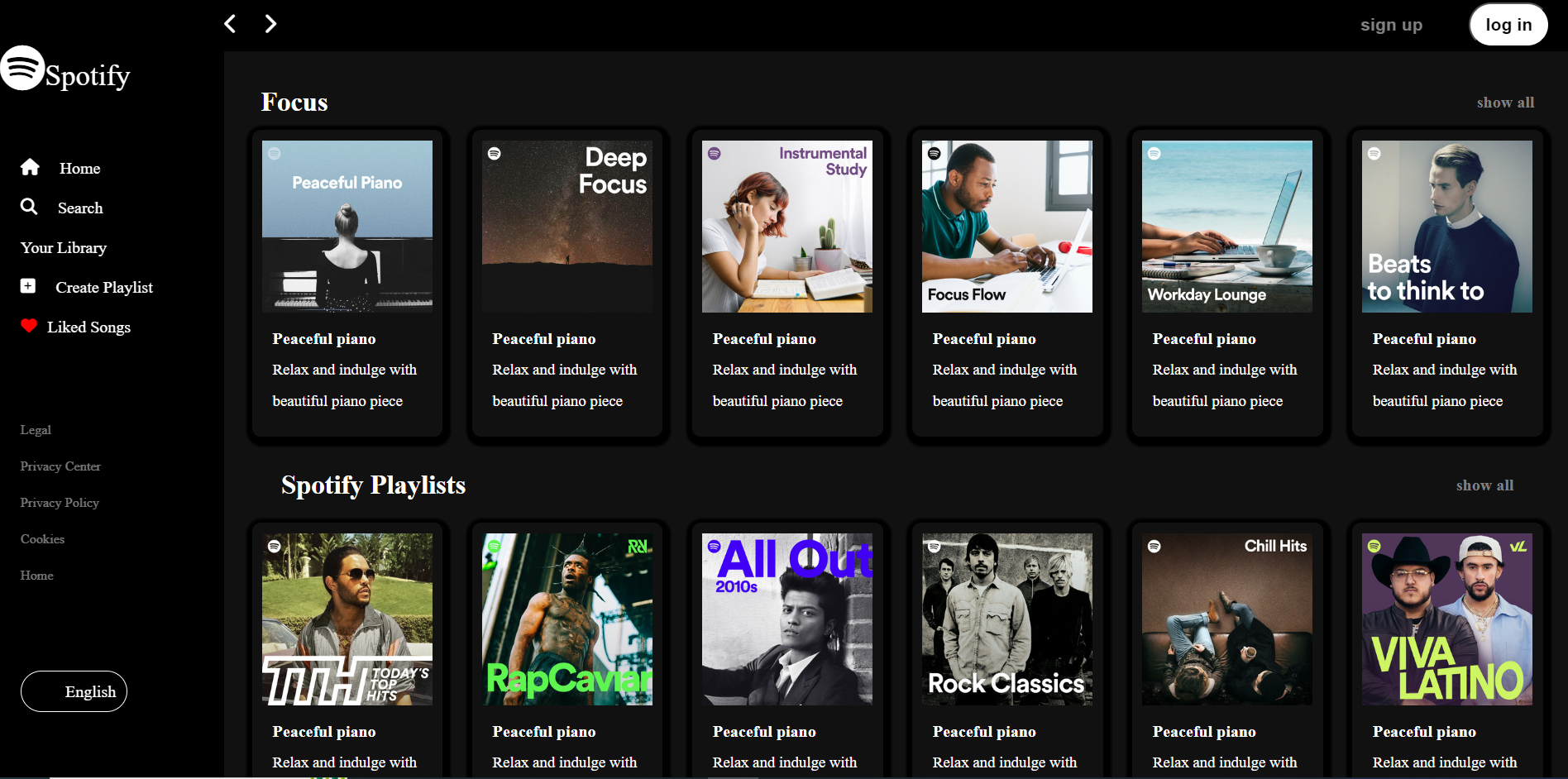Click the footer Home link
The image size is (1568, 779).
36,576
